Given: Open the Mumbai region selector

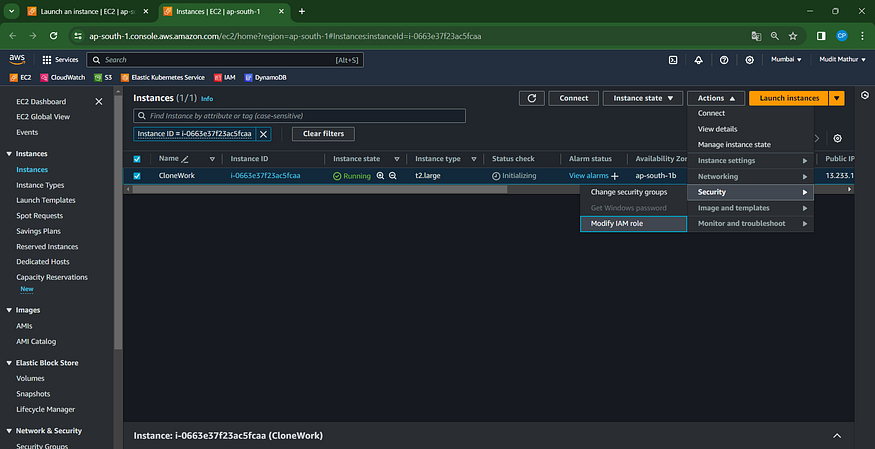Looking at the screenshot, I should 786,60.
